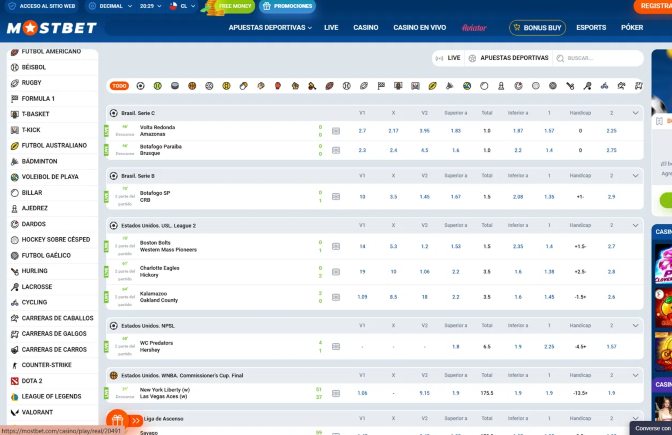Open Póker in the top navigation

(x=632, y=27)
